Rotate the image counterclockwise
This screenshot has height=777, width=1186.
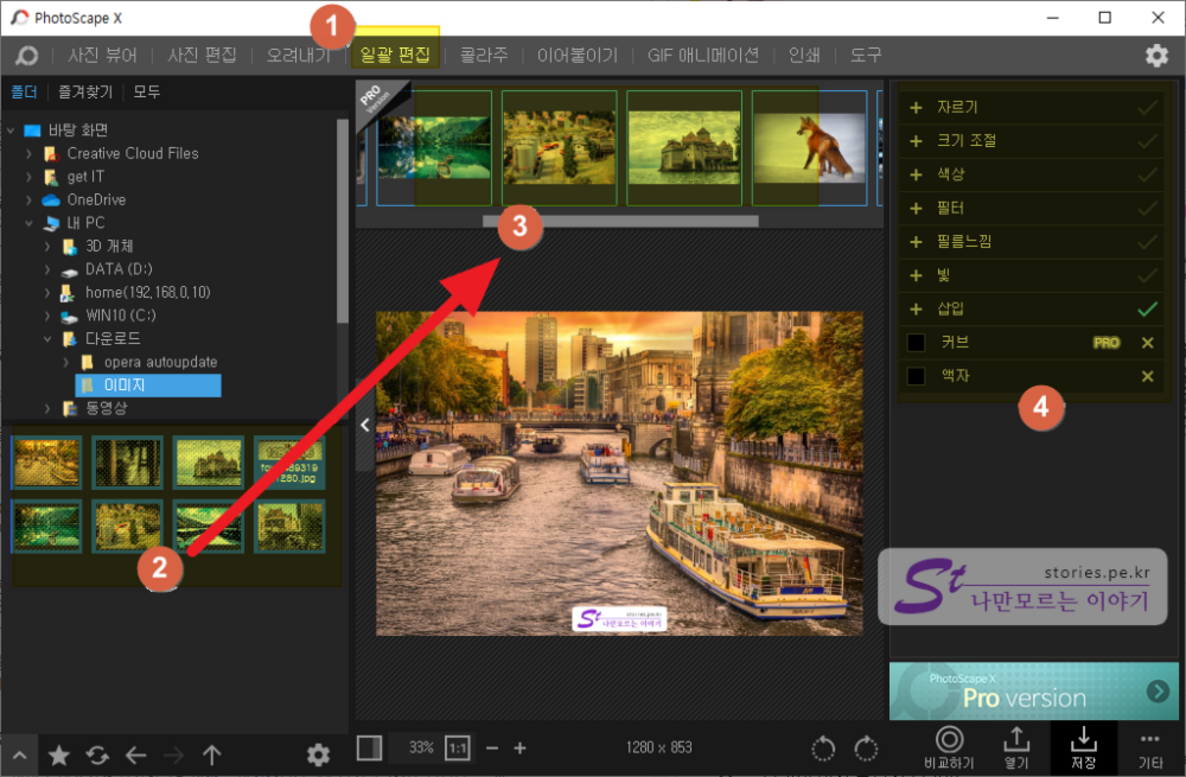coord(823,748)
